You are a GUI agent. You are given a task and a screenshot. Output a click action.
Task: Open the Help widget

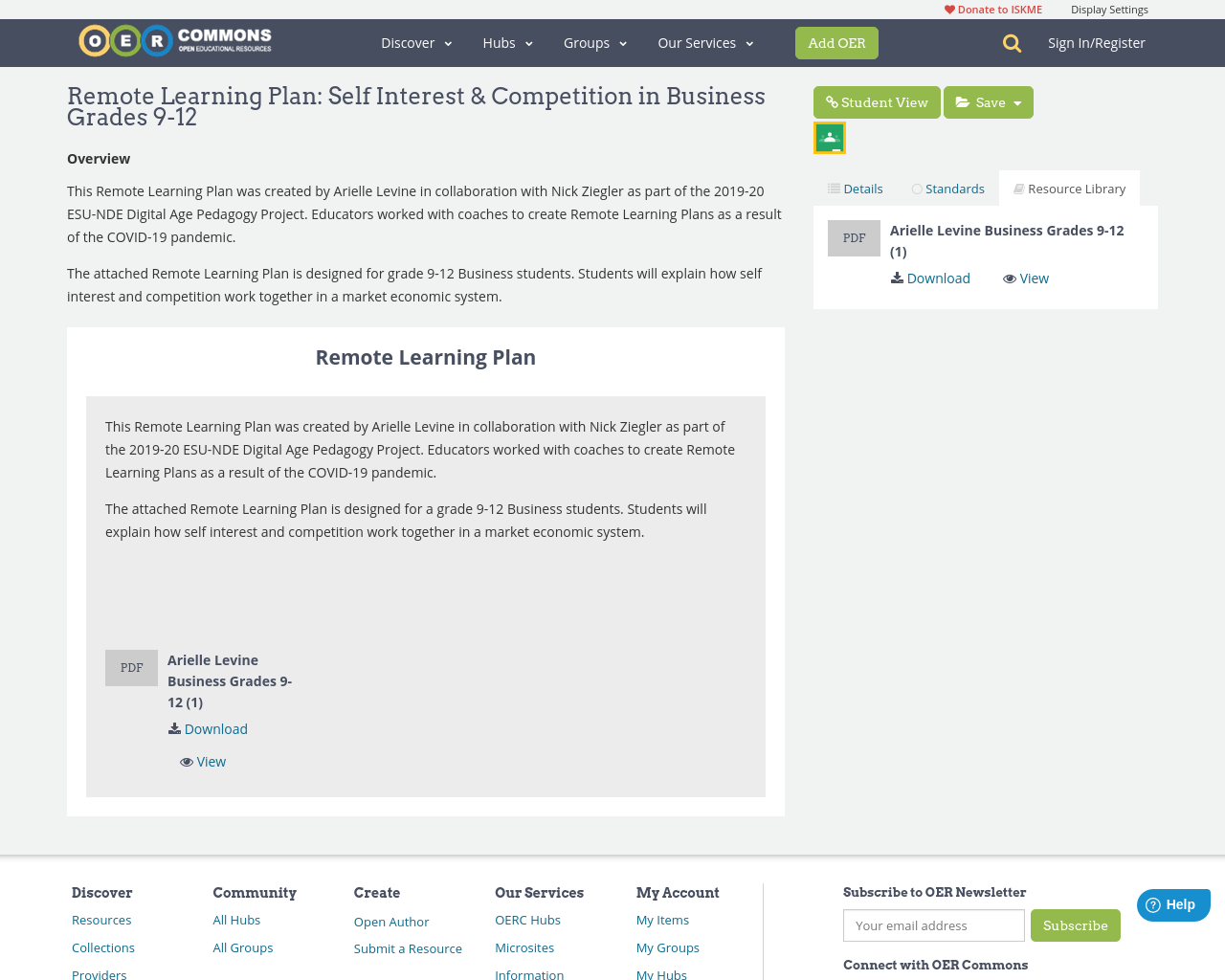click(x=1171, y=902)
